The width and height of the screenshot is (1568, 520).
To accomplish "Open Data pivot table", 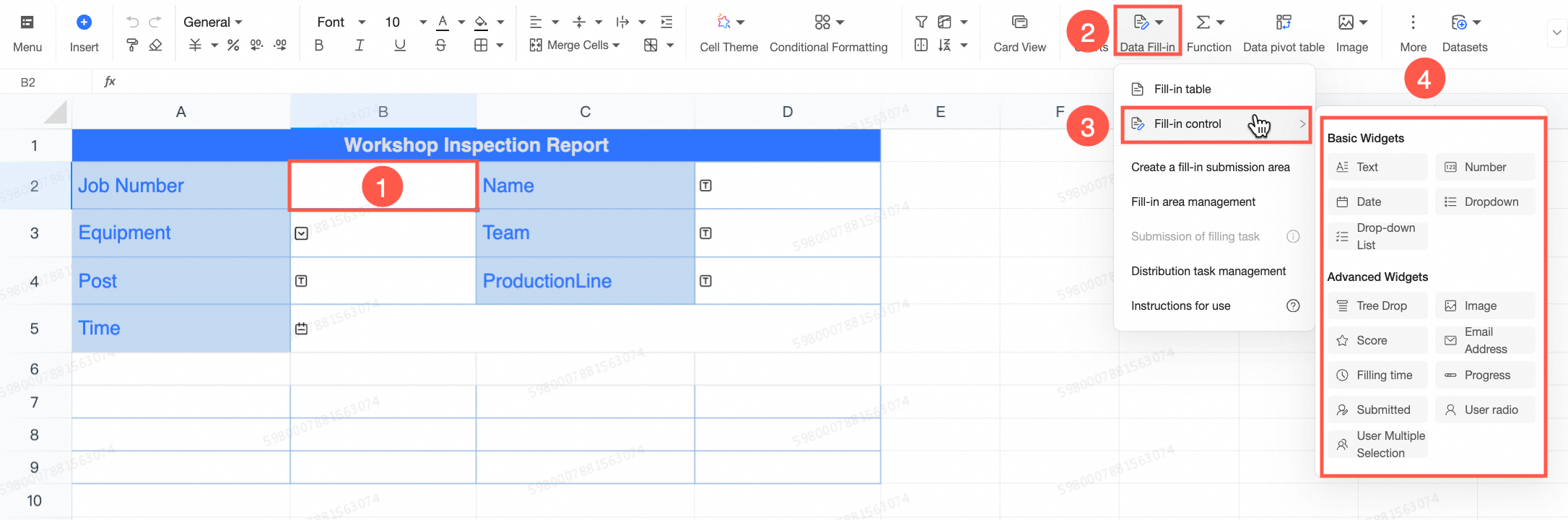I will (x=1284, y=34).
